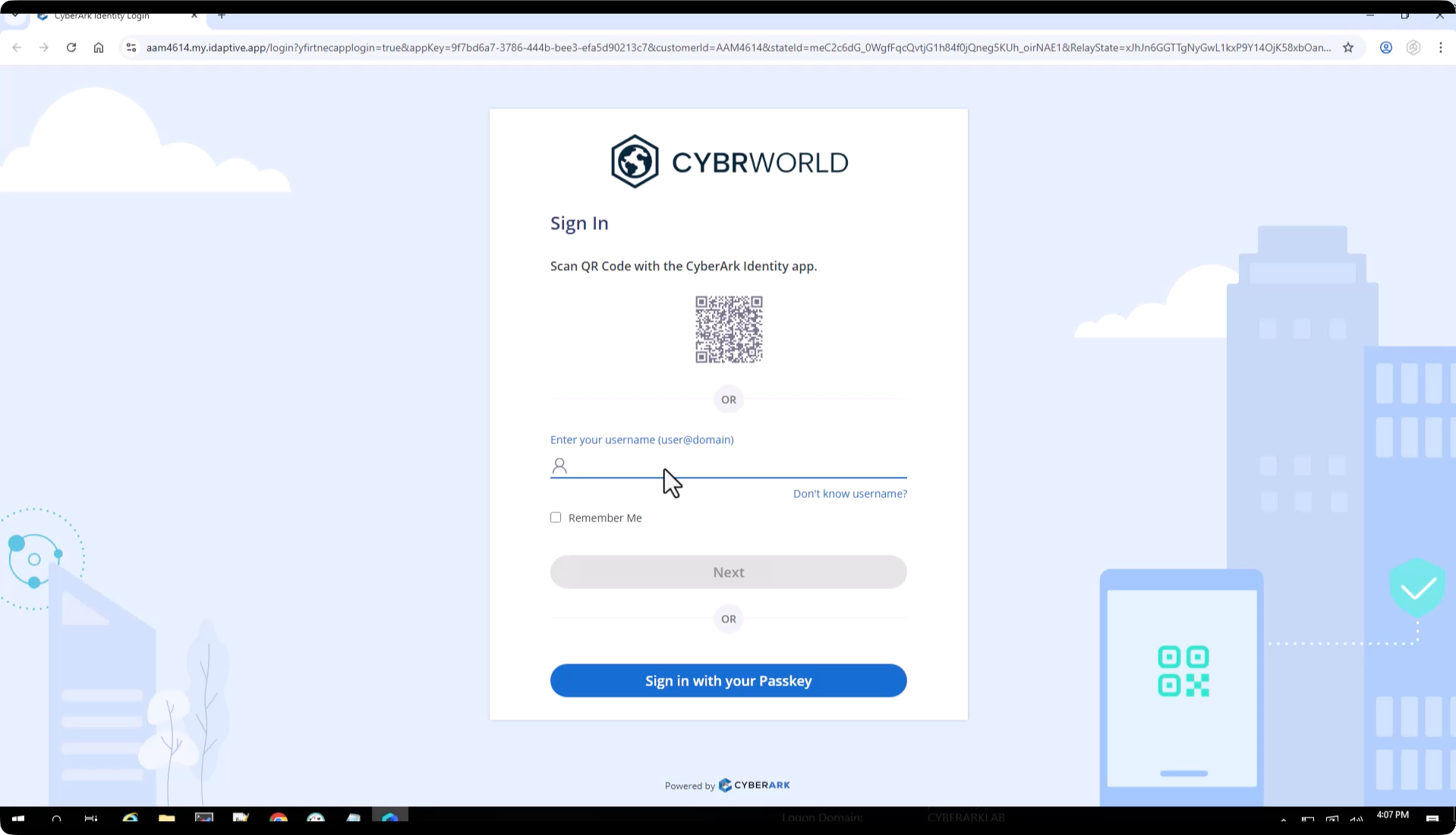Viewport: 1456px width, 835px height.
Task: Open the notification center icon
Action: [x=1432, y=818]
